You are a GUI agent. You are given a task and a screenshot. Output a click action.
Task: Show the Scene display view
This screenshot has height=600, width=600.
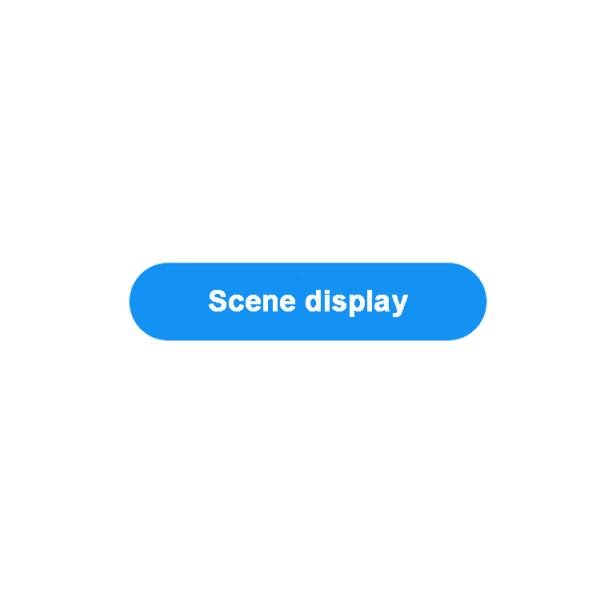[x=308, y=302]
